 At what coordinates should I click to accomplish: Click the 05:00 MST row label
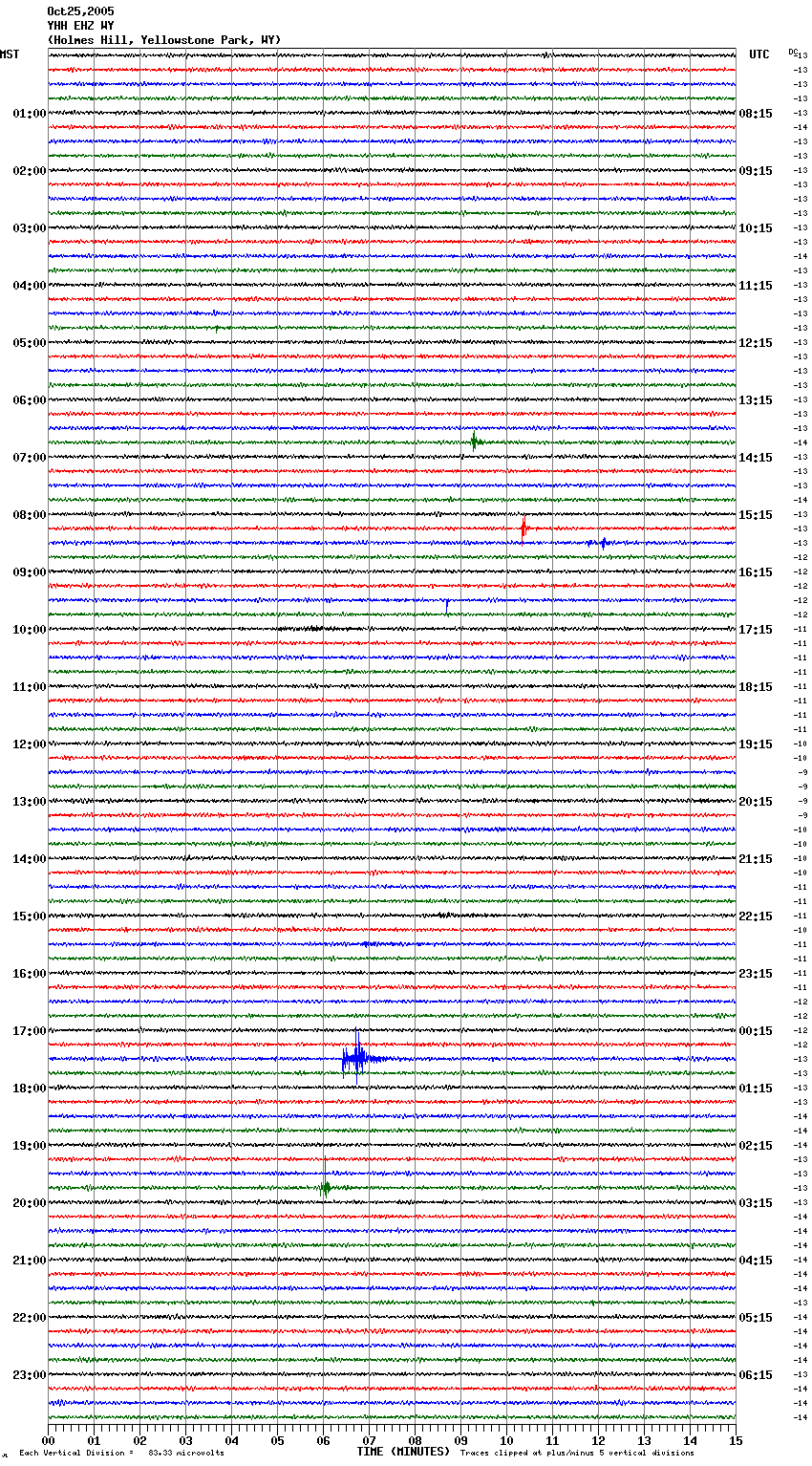point(29,343)
